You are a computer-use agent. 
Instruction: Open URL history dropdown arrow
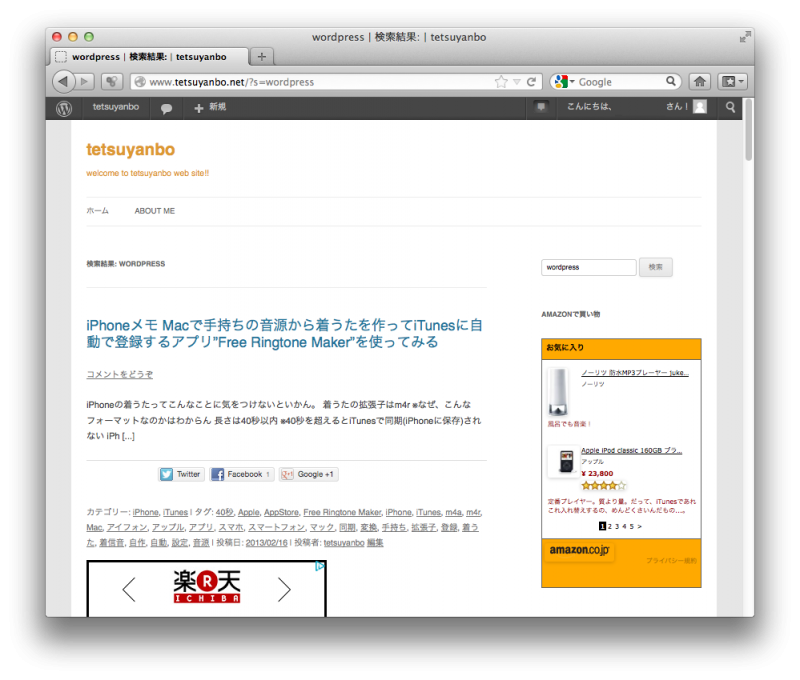pos(517,82)
